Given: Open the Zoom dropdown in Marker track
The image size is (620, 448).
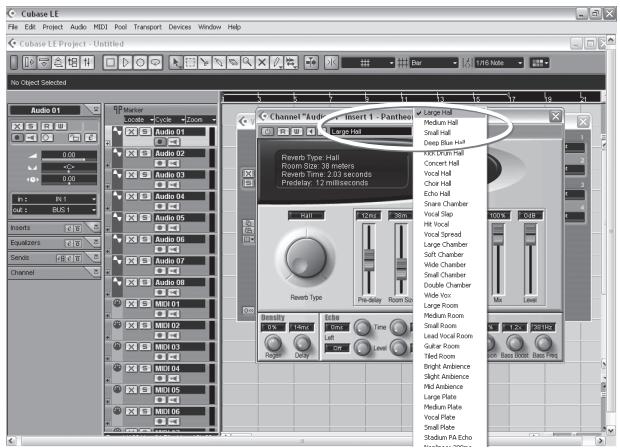Looking at the screenshot, I should click(201, 119).
